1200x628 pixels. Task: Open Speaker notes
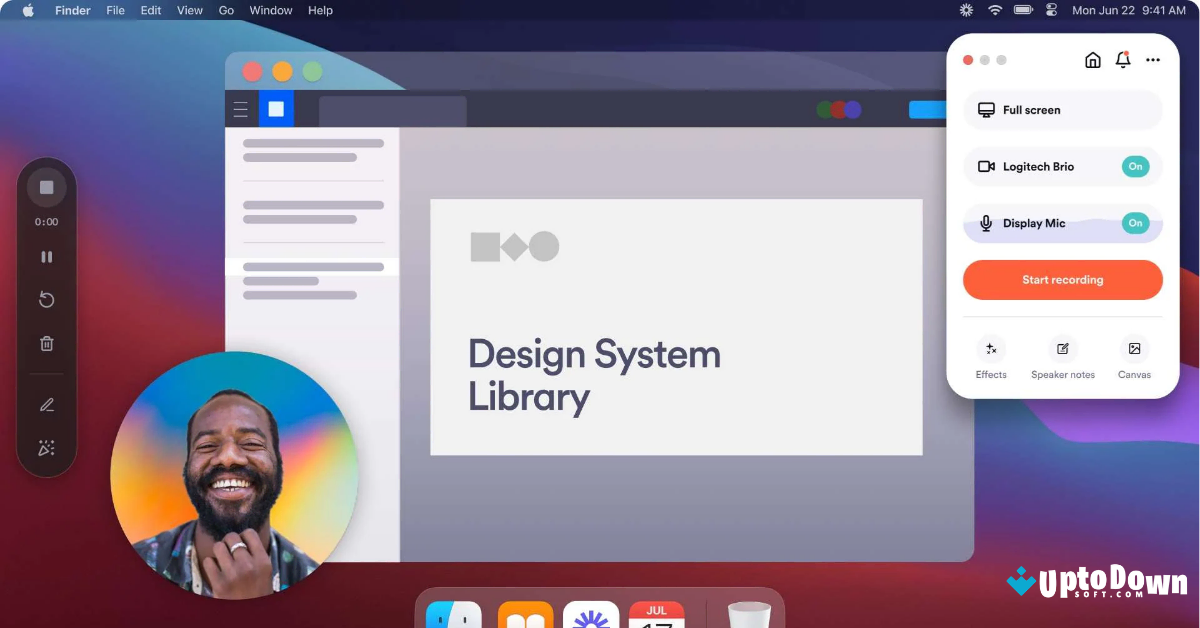point(1062,357)
